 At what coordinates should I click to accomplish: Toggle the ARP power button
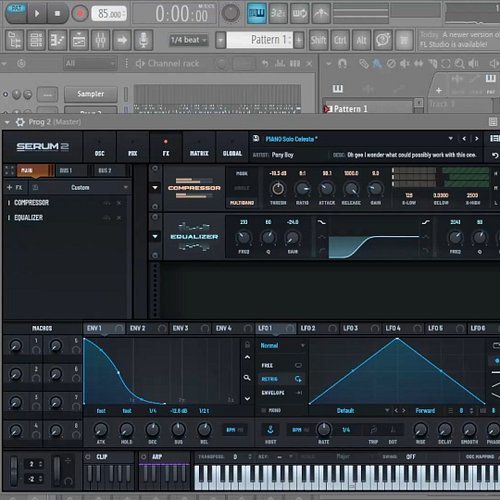[x=144, y=457]
